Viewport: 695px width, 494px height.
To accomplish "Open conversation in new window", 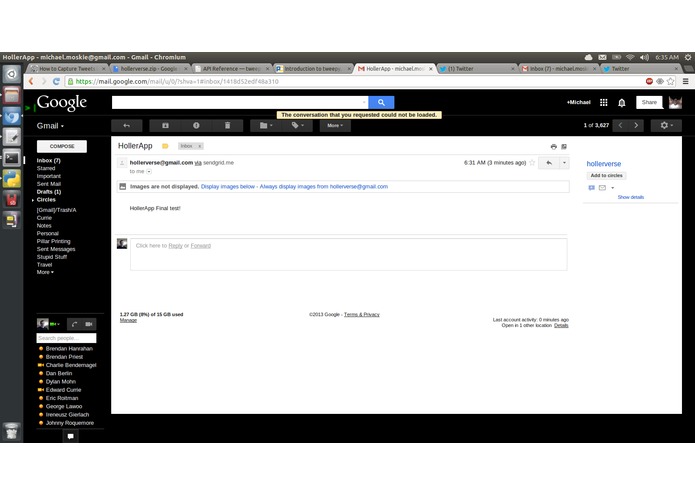I will tap(564, 147).
